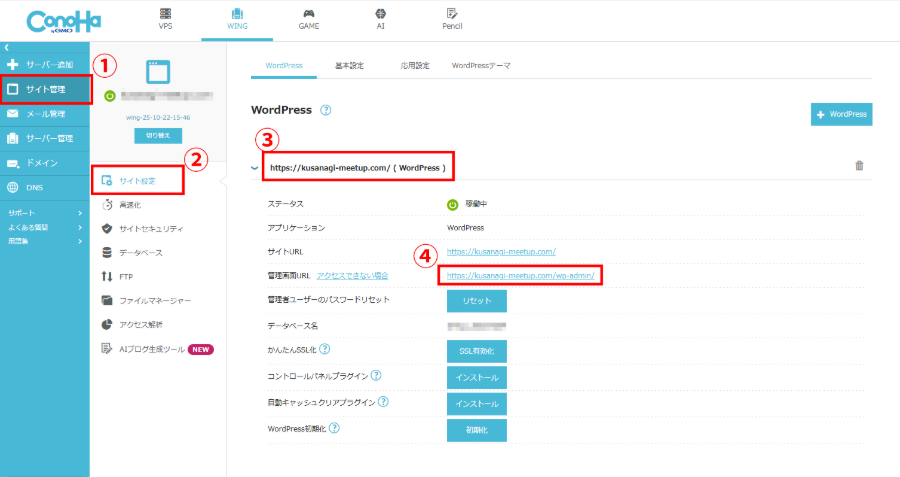900x477 pixels.
Task: Click help icon beside WordPress初期化
Action: 334,428
